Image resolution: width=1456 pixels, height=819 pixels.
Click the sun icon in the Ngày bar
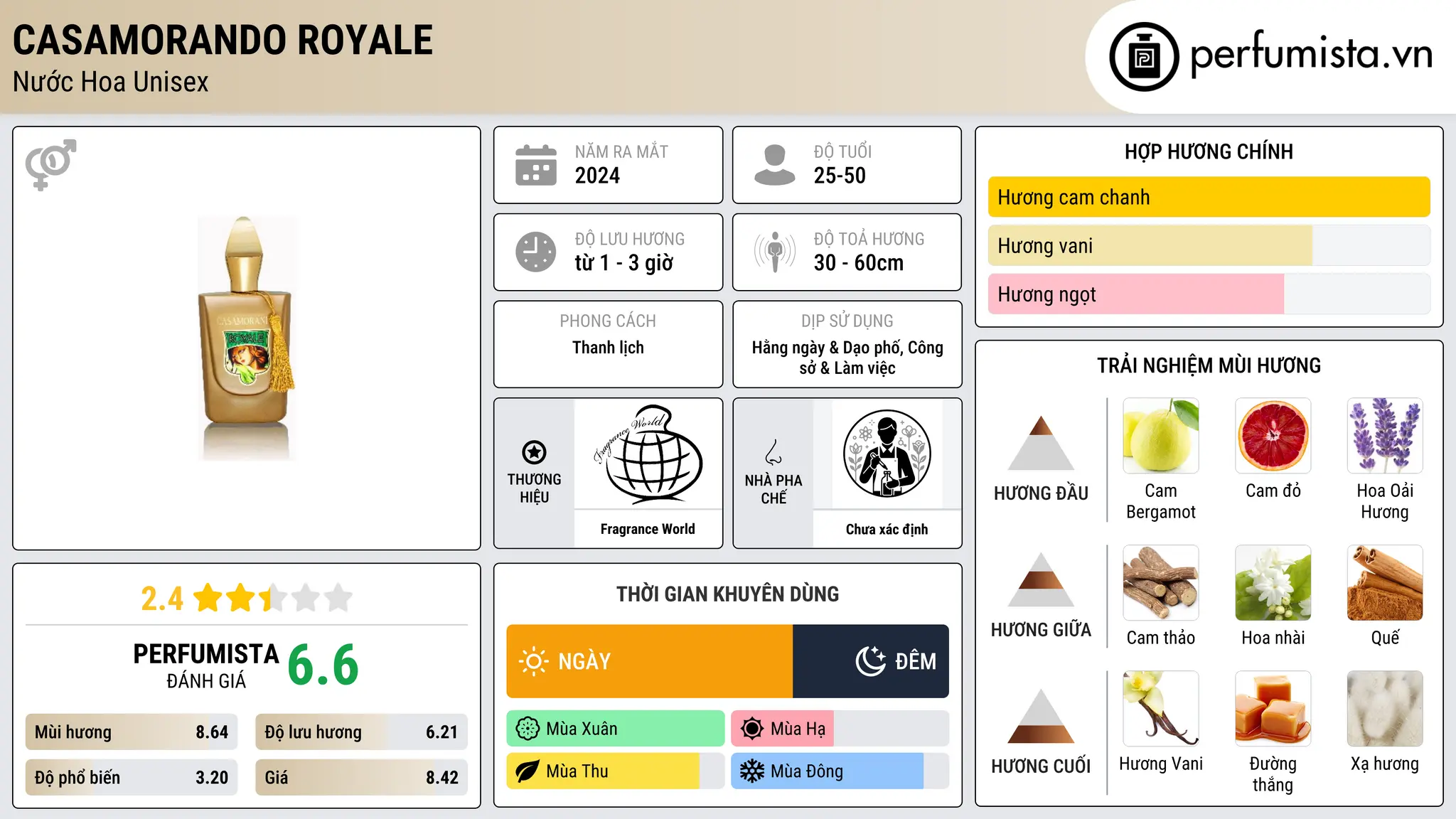(x=534, y=661)
